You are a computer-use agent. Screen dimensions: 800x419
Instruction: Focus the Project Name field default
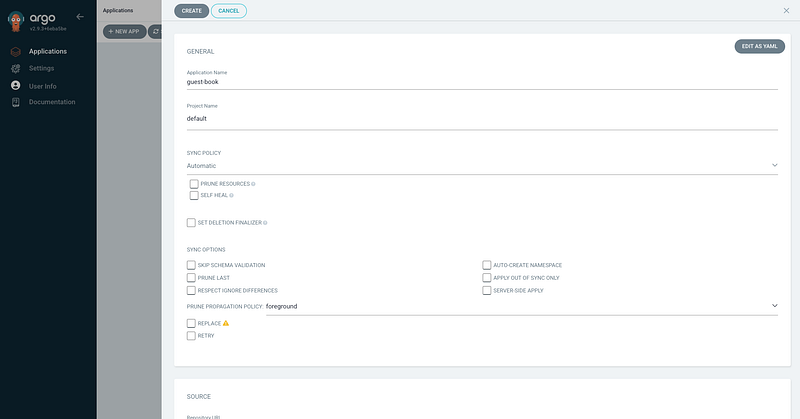coord(482,118)
